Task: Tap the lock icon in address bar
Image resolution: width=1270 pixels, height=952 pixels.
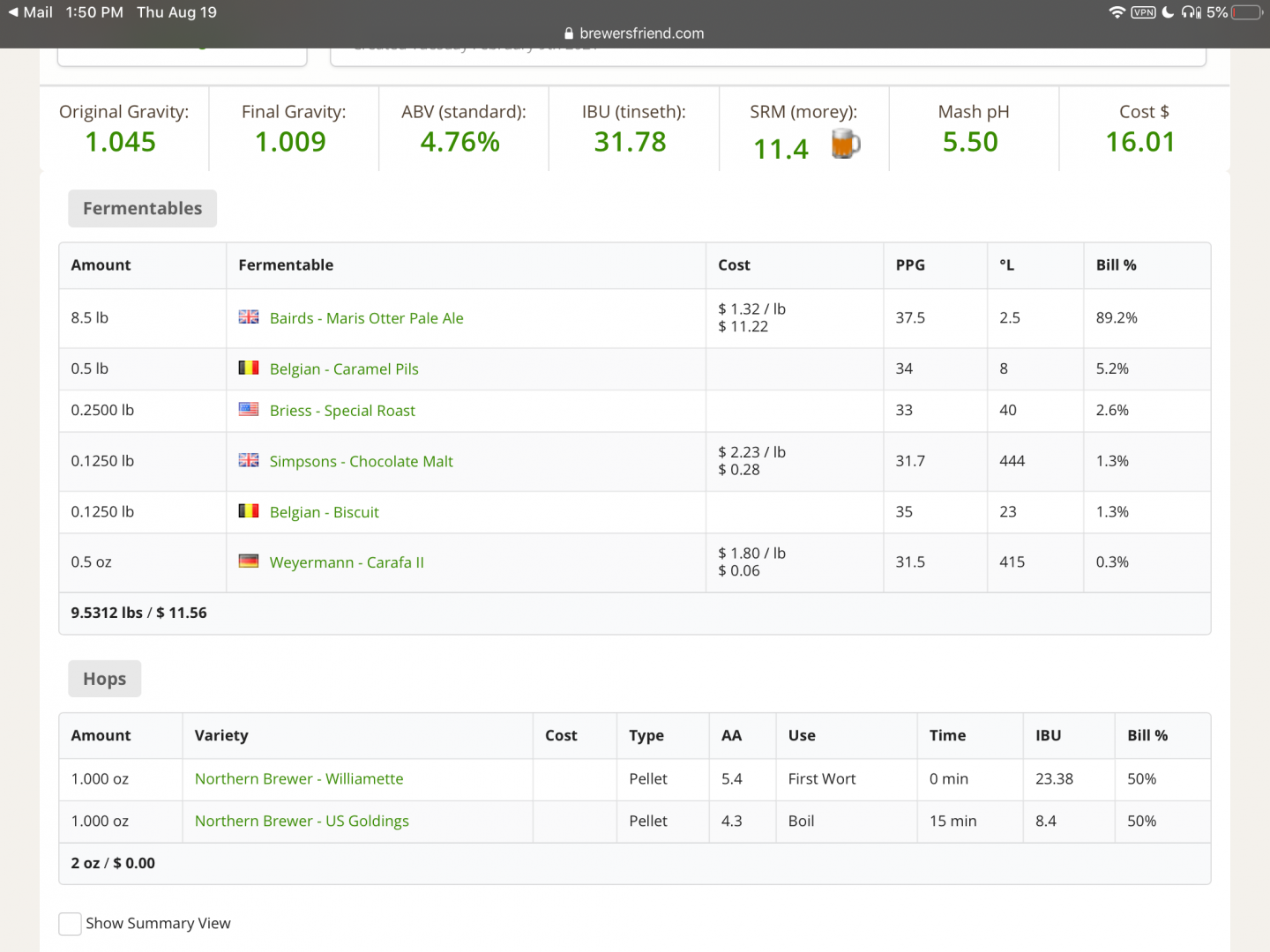Action: point(569,33)
